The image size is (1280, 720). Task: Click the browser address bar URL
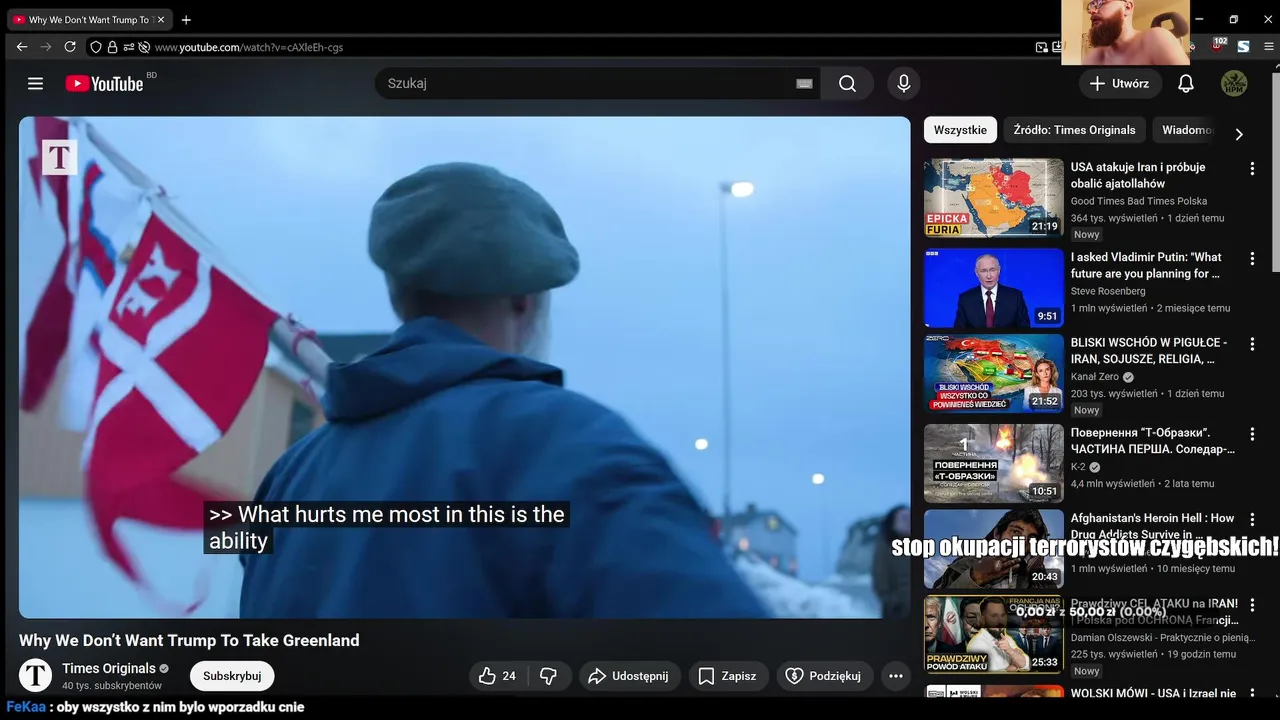[249, 47]
